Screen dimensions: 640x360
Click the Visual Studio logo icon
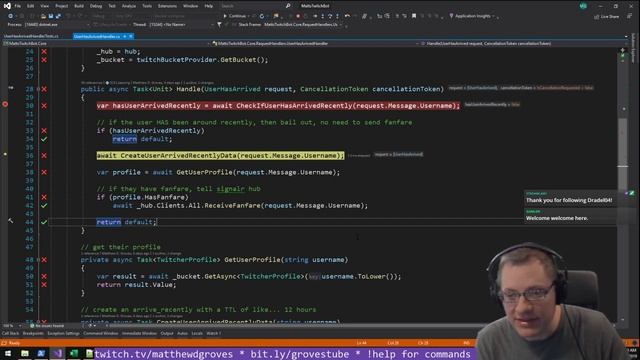tap(7, 6)
